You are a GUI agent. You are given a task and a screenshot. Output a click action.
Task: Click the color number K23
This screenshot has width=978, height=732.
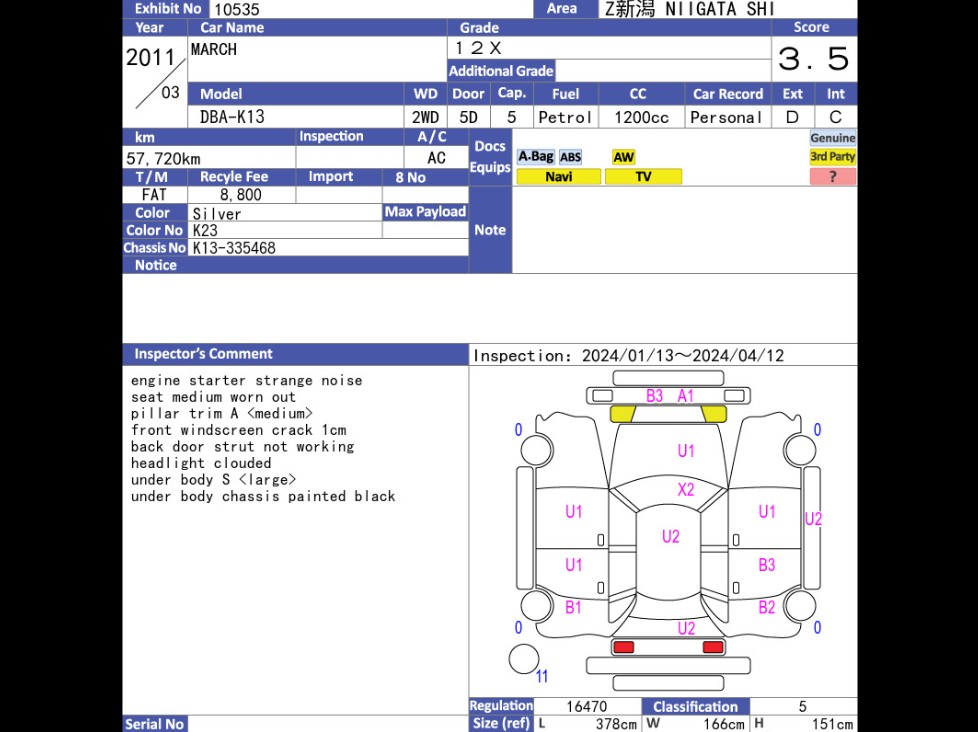205,230
